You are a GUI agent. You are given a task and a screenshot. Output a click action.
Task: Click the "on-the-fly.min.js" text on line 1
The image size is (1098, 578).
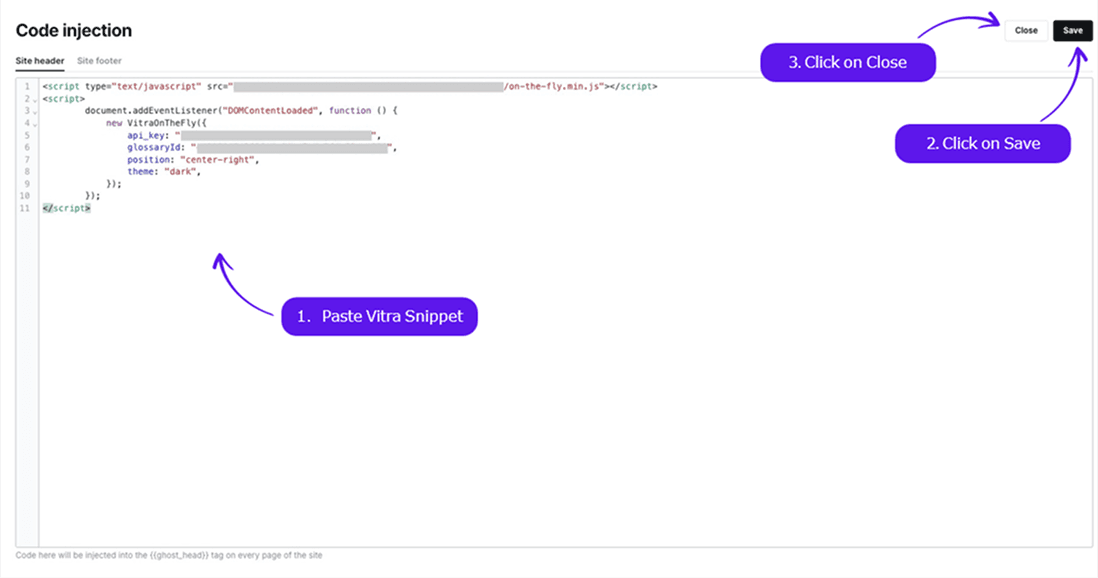555,87
